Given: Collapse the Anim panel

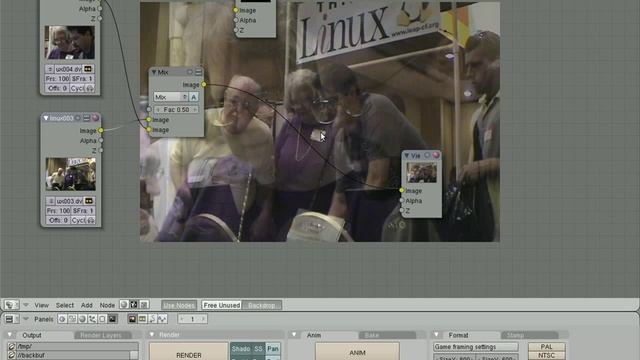Looking at the screenshot, I should (x=294, y=335).
